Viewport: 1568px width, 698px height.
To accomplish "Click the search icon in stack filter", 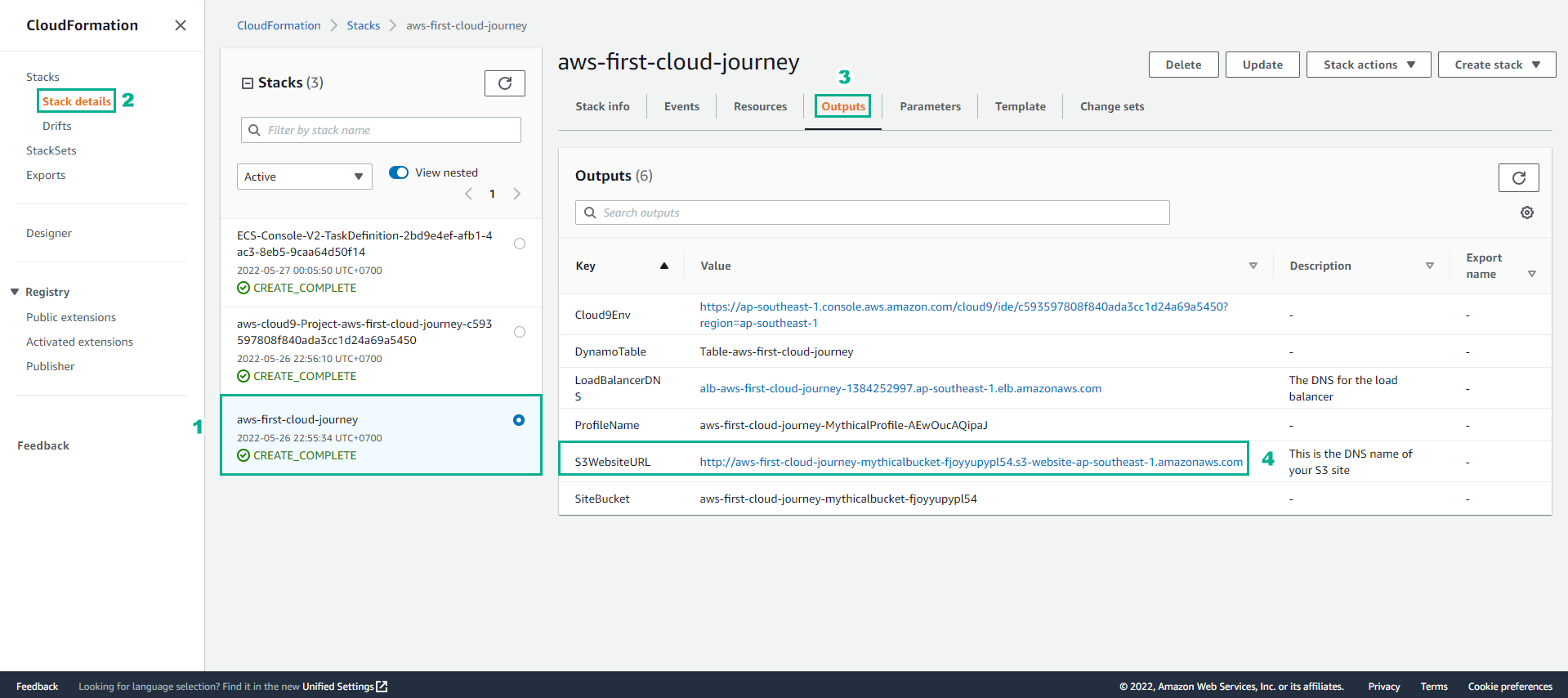I will coord(255,130).
